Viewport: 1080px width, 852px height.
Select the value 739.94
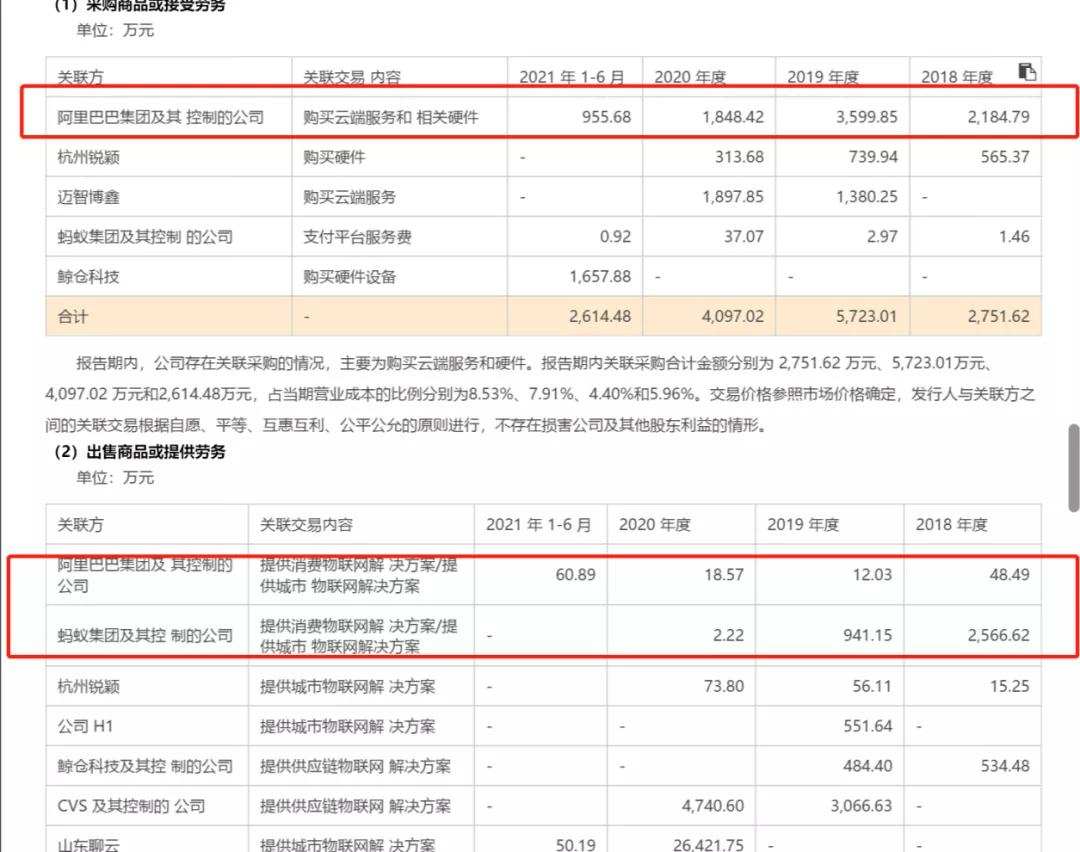point(873,157)
